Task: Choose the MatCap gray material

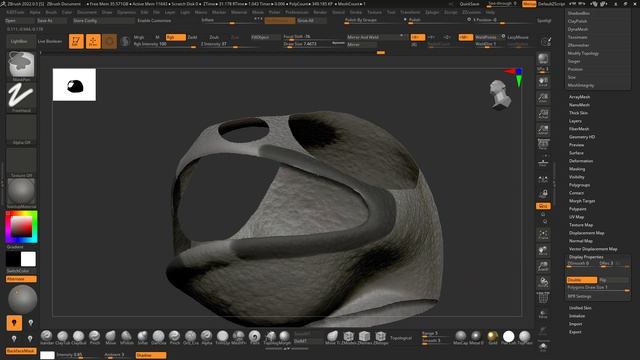Action: point(460,337)
